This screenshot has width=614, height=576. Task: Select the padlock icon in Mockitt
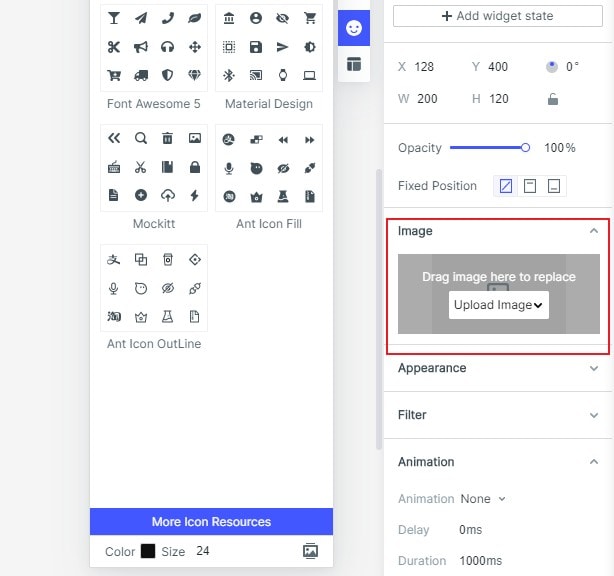pyautogui.click(x=195, y=167)
